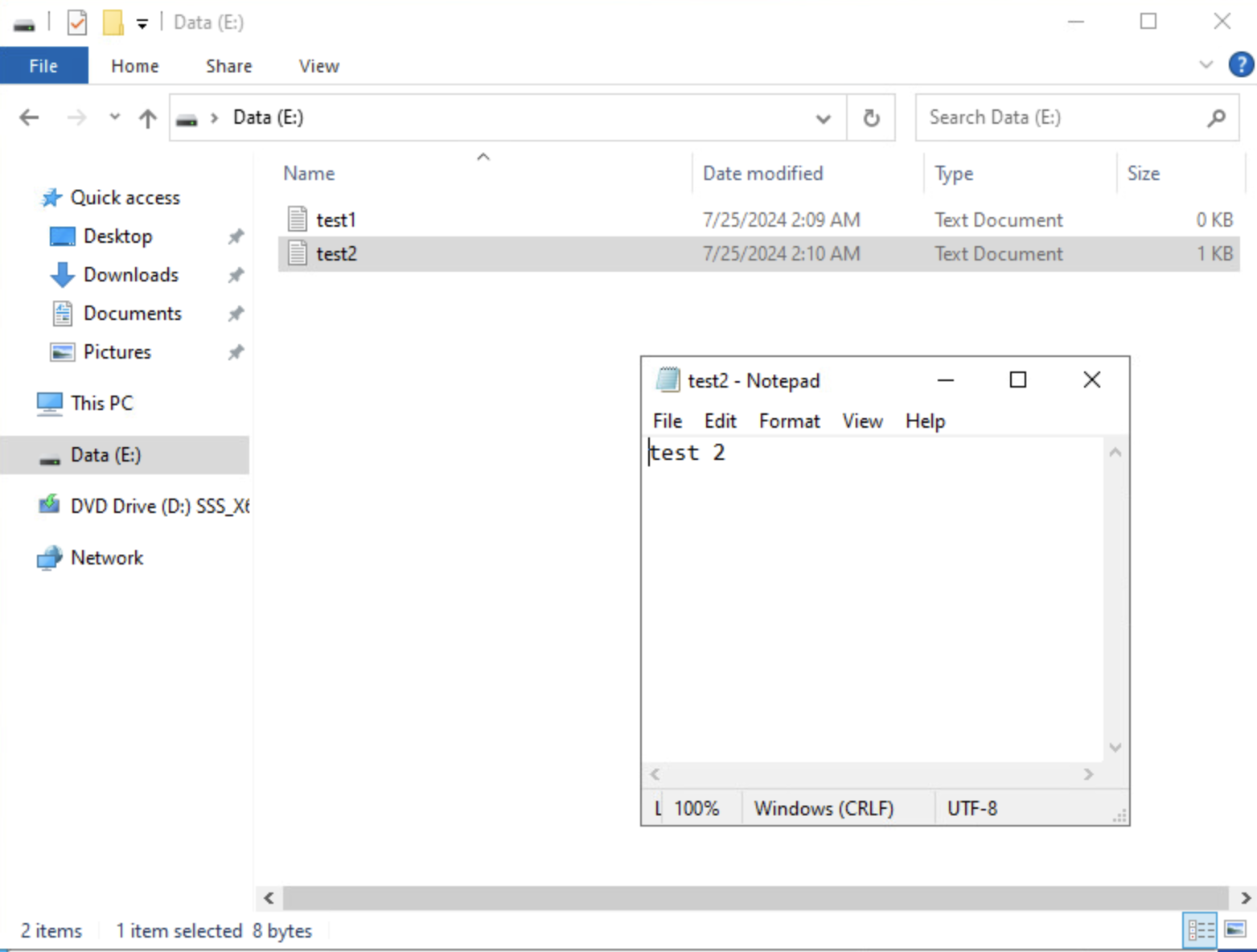Sort files by Name column header

point(309,173)
